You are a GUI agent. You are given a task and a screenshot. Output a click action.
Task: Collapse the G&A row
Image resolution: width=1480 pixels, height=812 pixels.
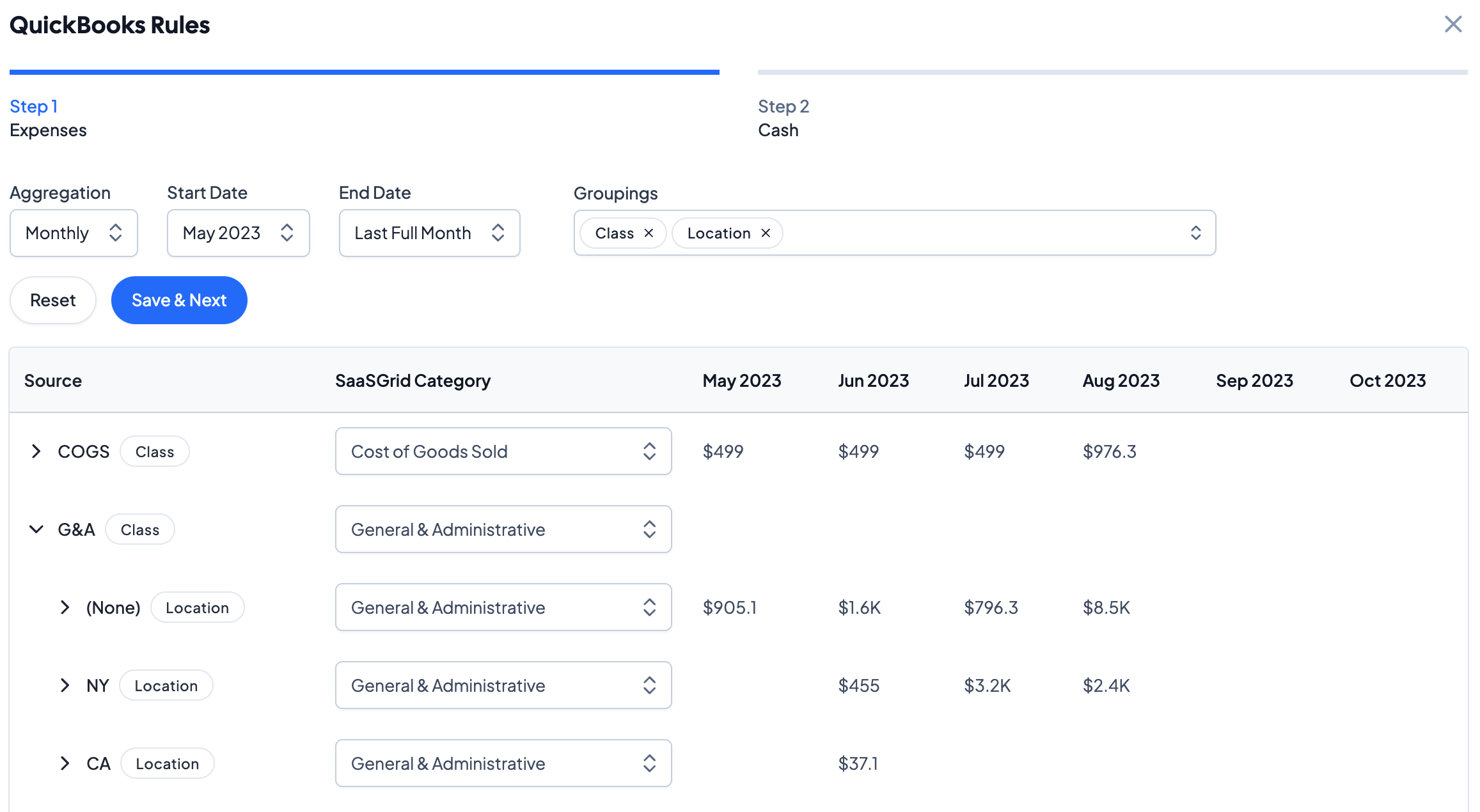coord(36,529)
